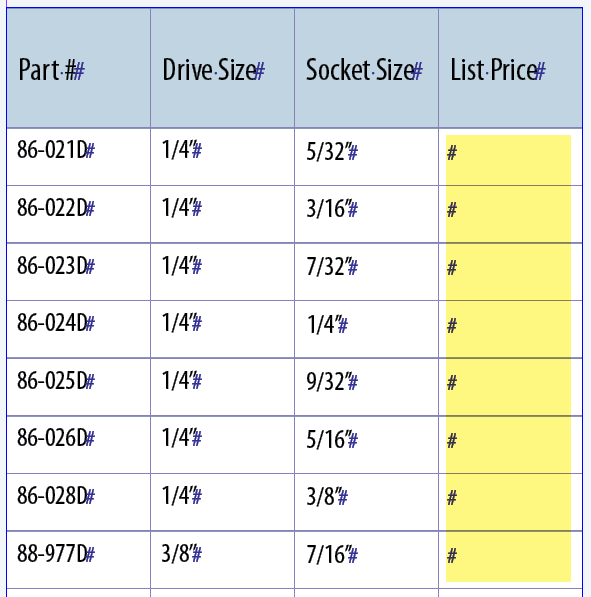Select the List Price header cell

pos(510,68)
